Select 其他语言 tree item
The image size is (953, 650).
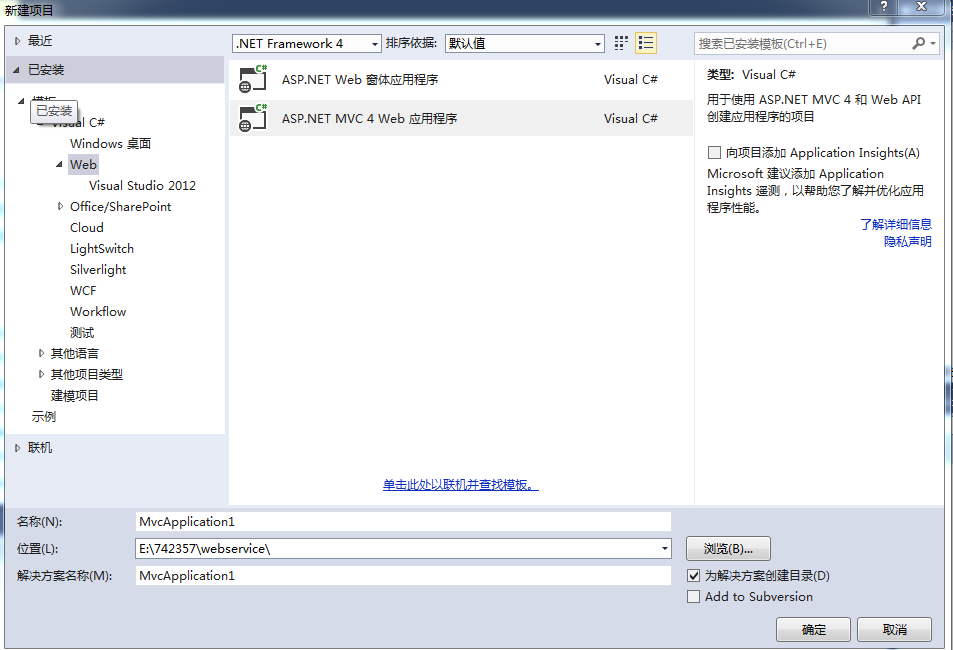click(x=74, y=353)
